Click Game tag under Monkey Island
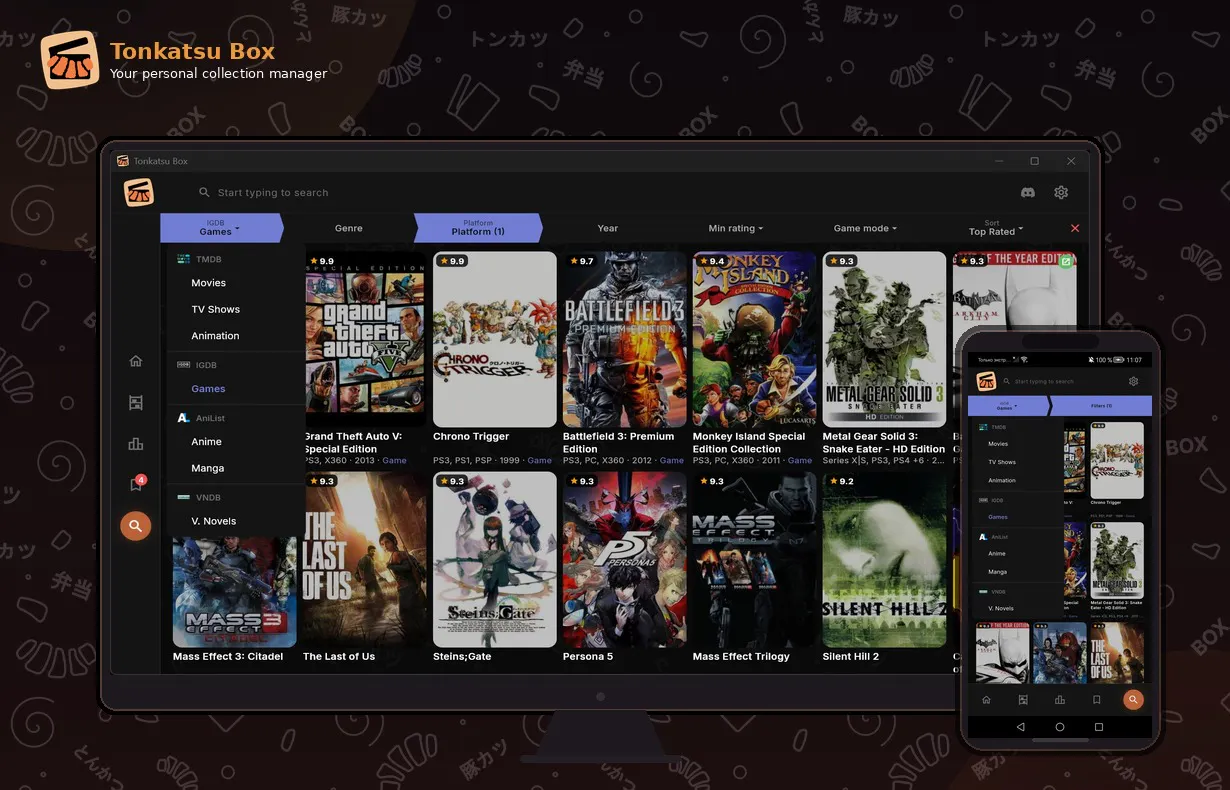 [x=800, y=461]
